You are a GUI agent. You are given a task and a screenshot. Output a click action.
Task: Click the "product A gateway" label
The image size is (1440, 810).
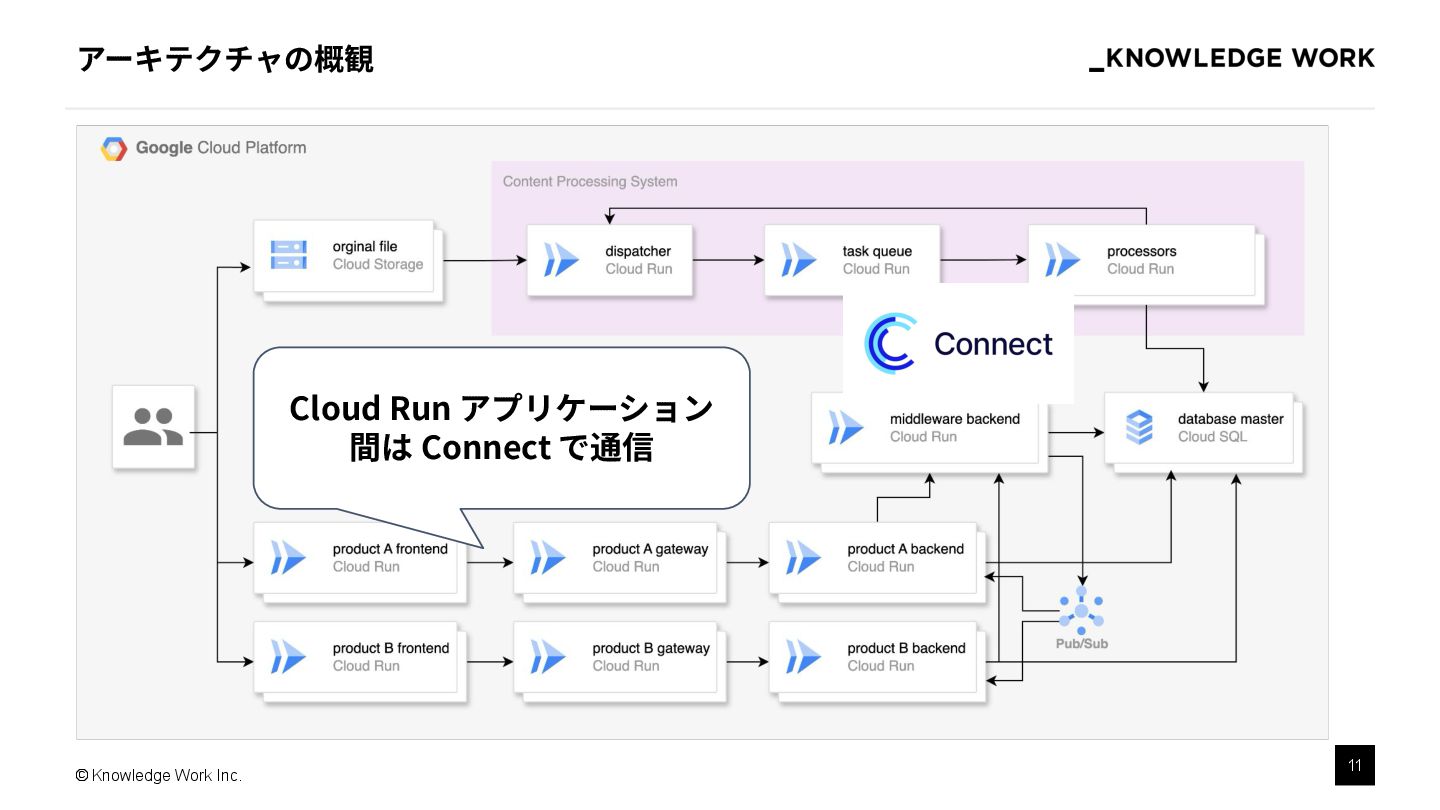pos(650,549)
